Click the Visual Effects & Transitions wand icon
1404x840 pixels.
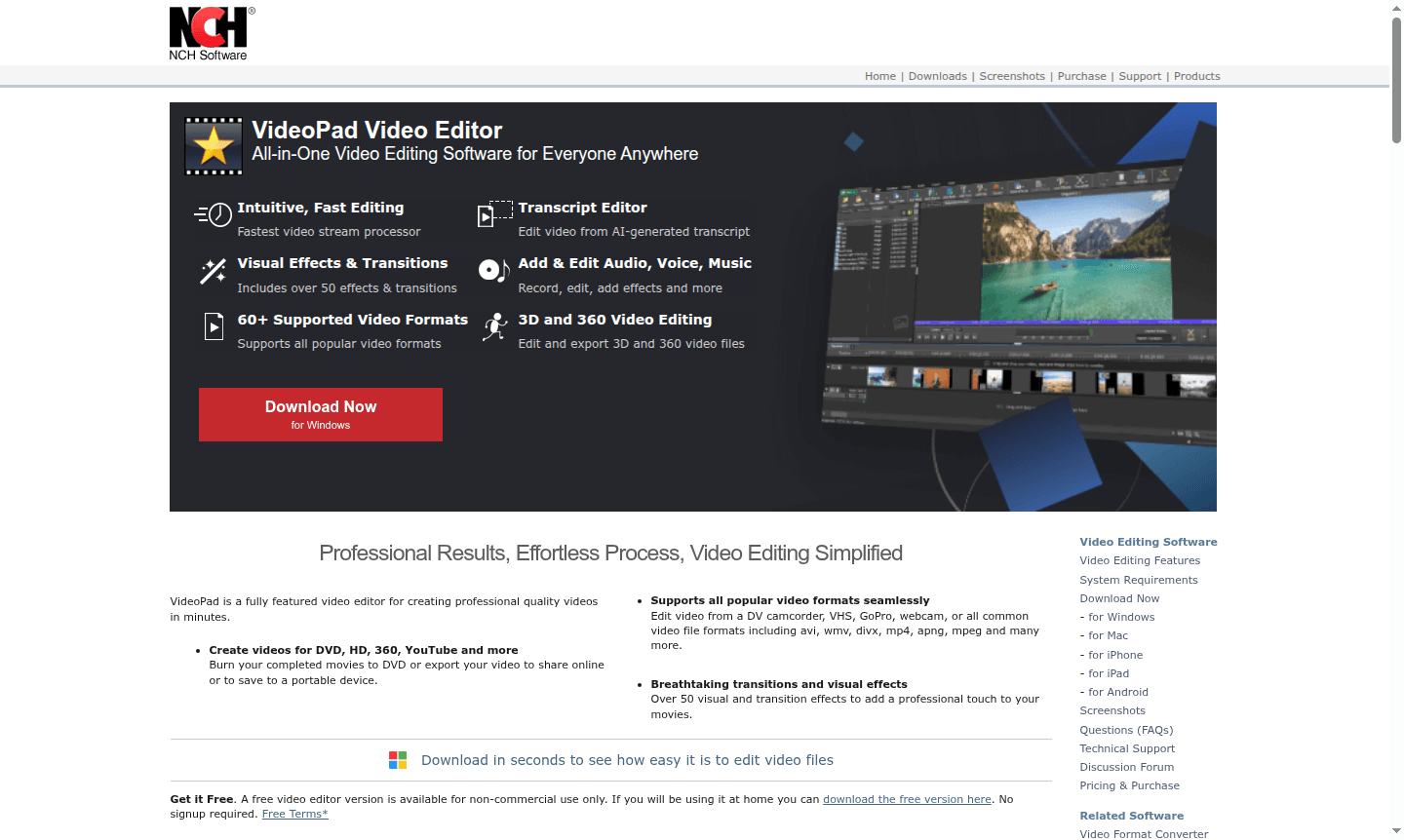213,272
